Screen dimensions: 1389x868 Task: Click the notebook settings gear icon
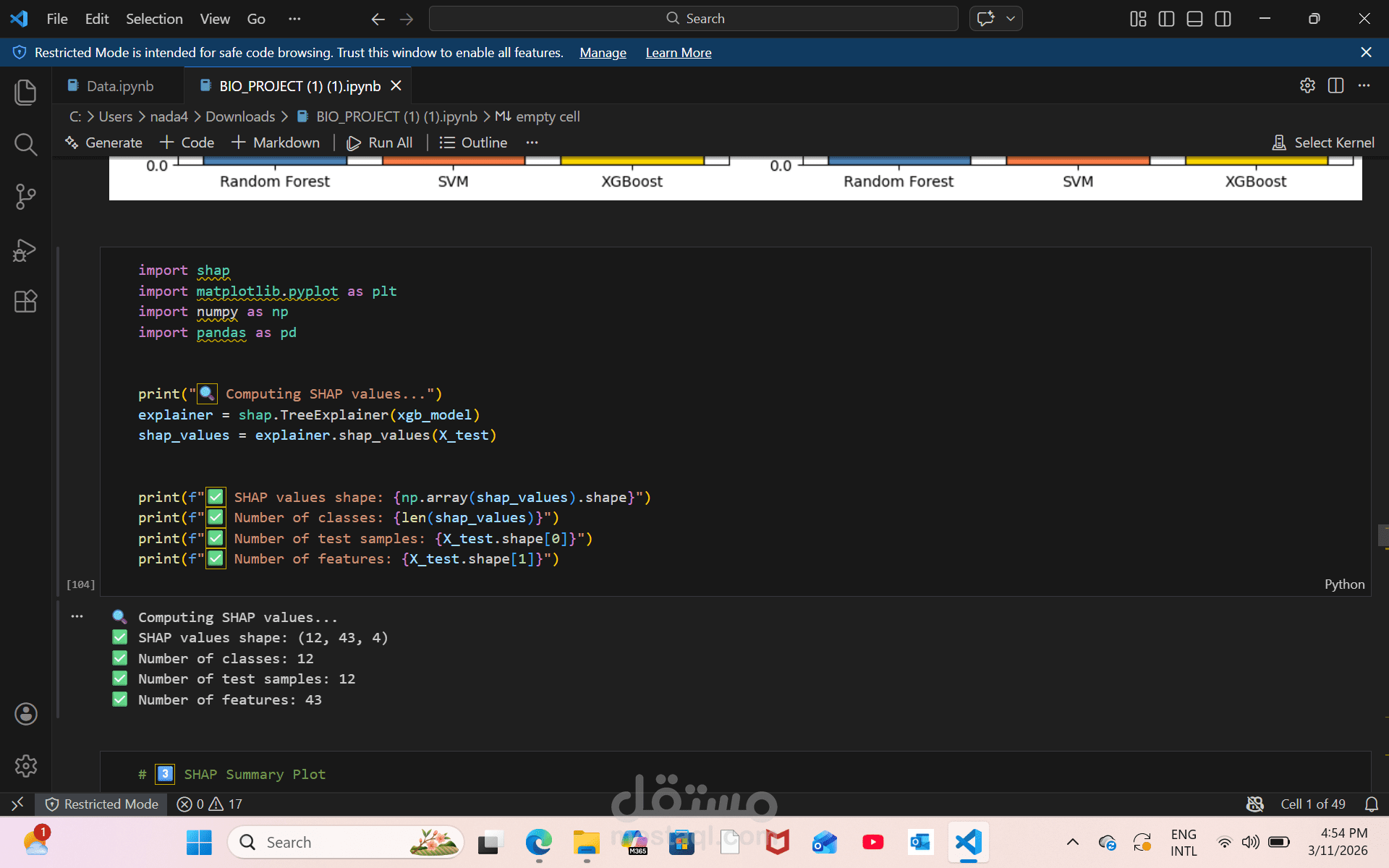1307,85
